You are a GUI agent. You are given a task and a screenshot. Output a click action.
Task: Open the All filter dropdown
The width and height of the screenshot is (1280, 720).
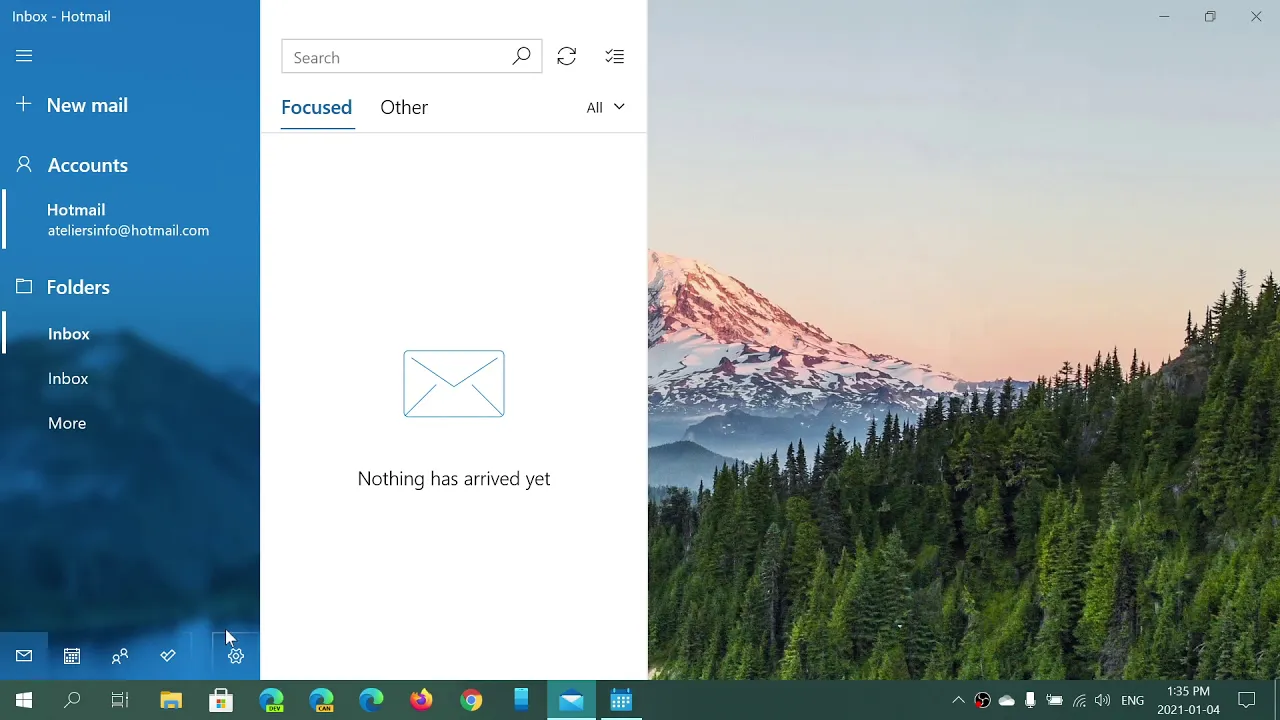pyautogui.click(x=605, y=107)
